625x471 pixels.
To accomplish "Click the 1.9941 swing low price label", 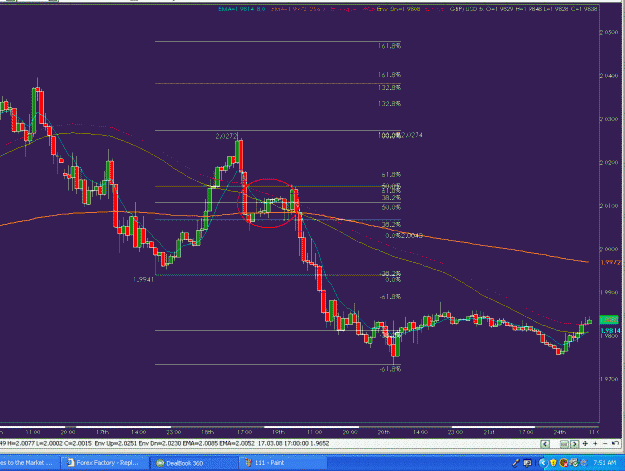I will pyautogui.click(x=143, y=279).
